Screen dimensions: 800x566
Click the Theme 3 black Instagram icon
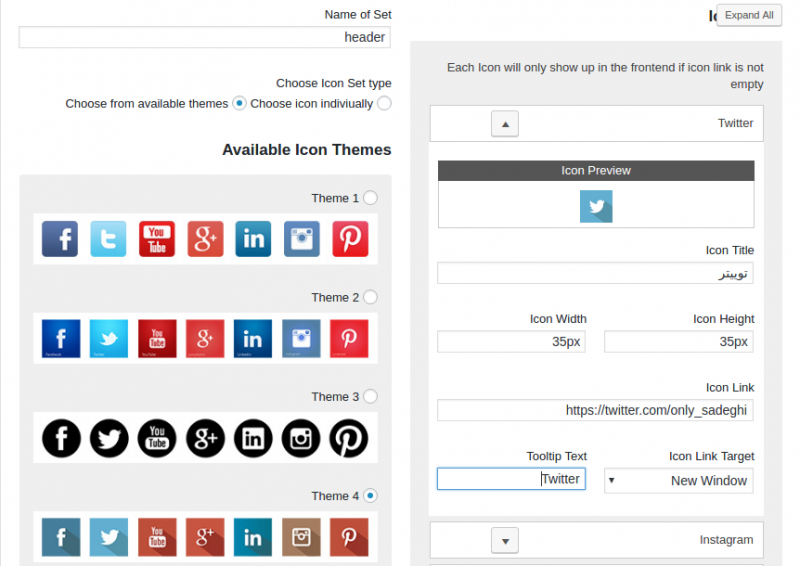point(301,438)
